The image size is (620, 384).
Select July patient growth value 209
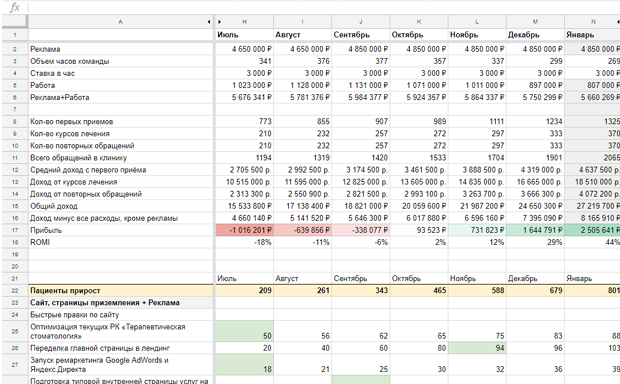pyautogui.click(x=244, y=290)
